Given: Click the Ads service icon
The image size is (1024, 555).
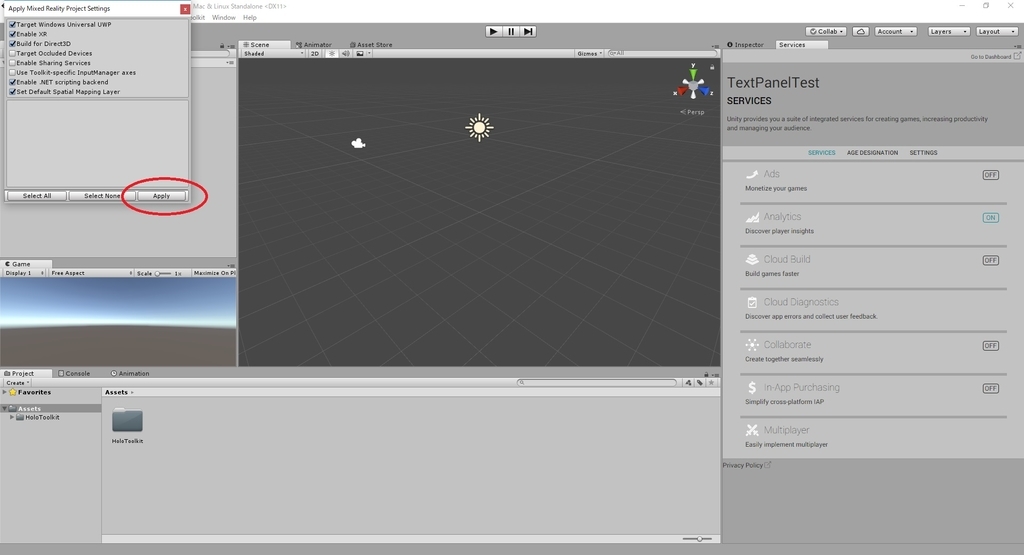Looking at the screenshot, I should 752,174.
